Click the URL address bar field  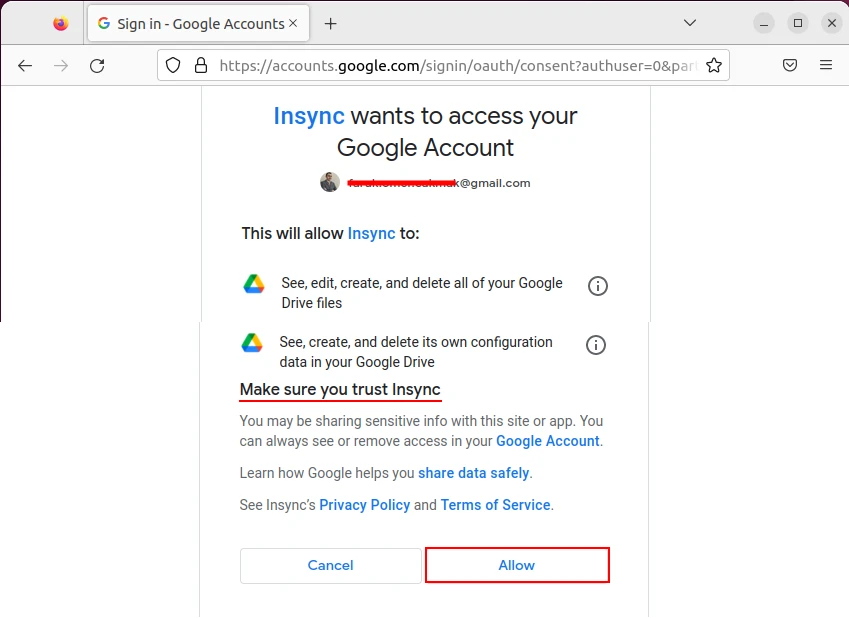[x=450, y=65]
